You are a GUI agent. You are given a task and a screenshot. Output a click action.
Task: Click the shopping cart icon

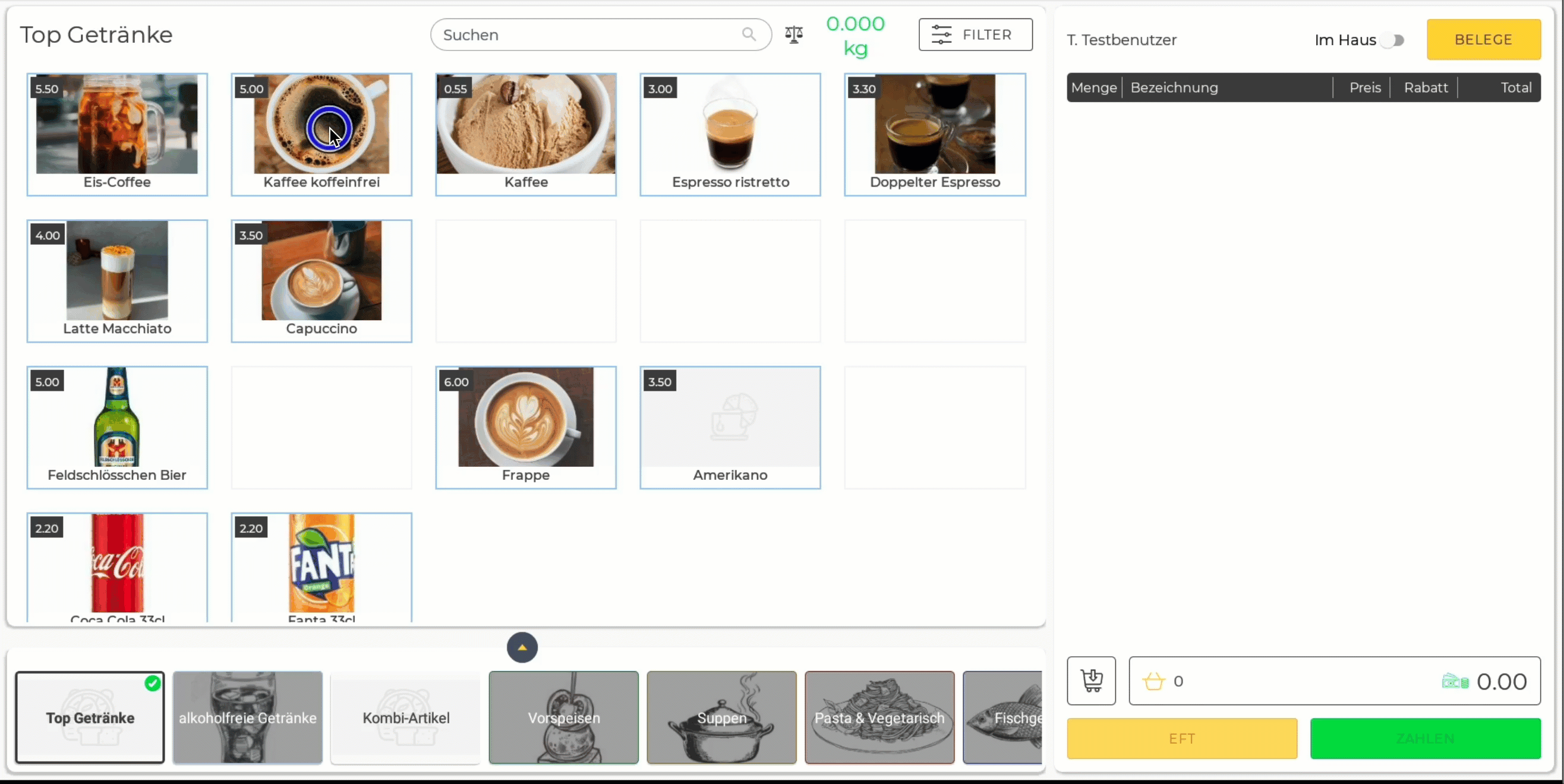(x=1091, y=681)
